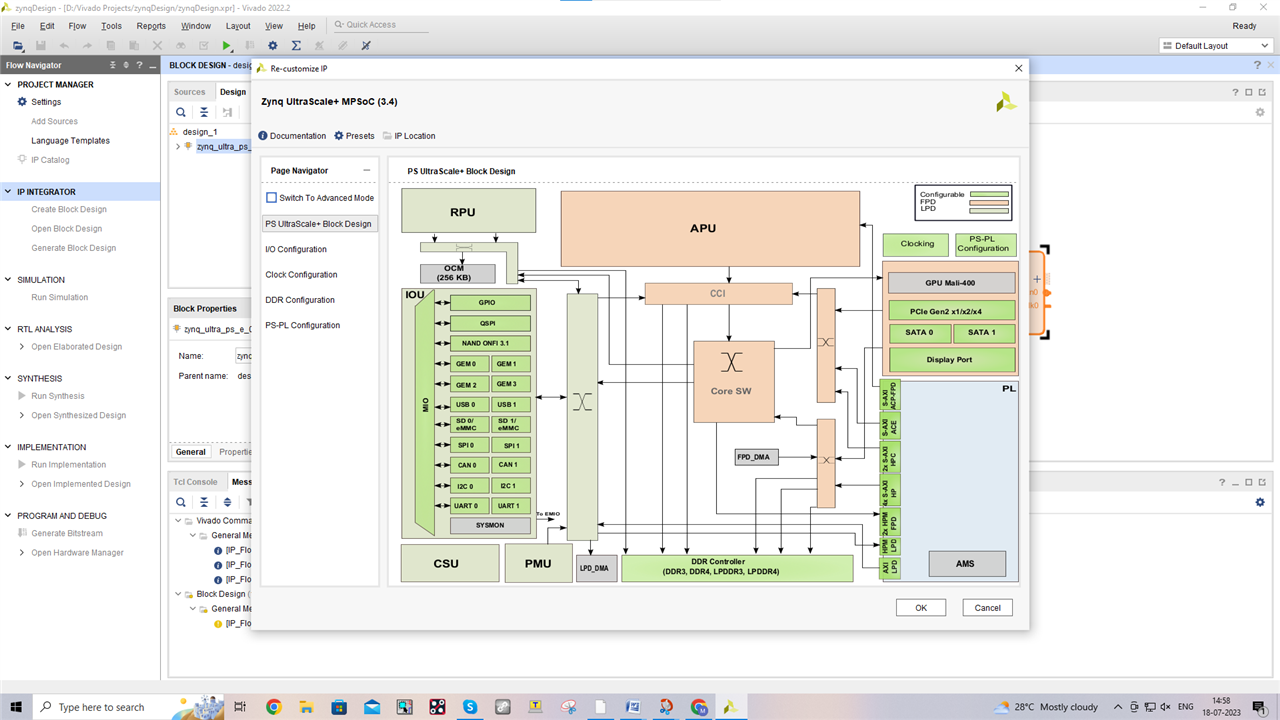Expand Open Elaborated Design entry
Screen dimensions: 1280x720
pyautogui.click(x=22, y=347)
